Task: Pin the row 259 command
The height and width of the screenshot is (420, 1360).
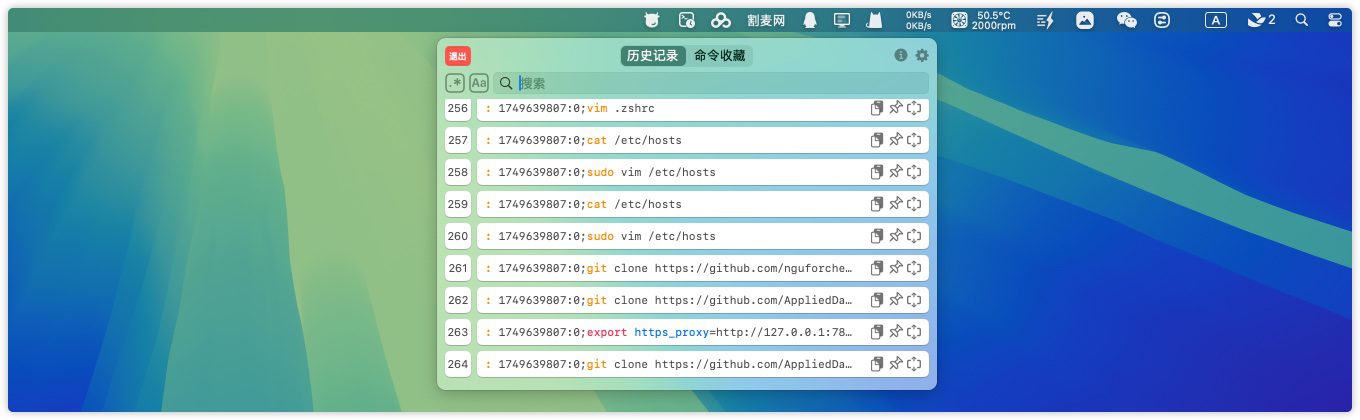Action: (896, 204)
